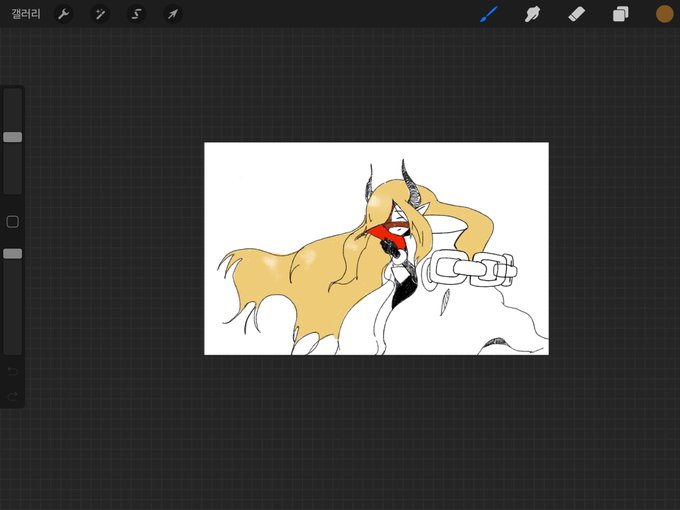
Task: Open the 갤러리 (Gallery) view
Action: pyautogui.click(x=26, y=14)
